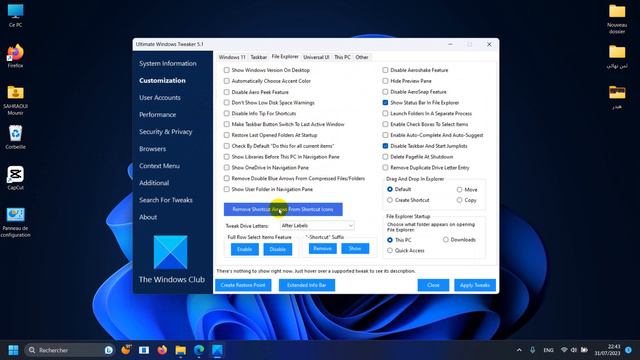Show hidden system tray icons

point(519,350)
